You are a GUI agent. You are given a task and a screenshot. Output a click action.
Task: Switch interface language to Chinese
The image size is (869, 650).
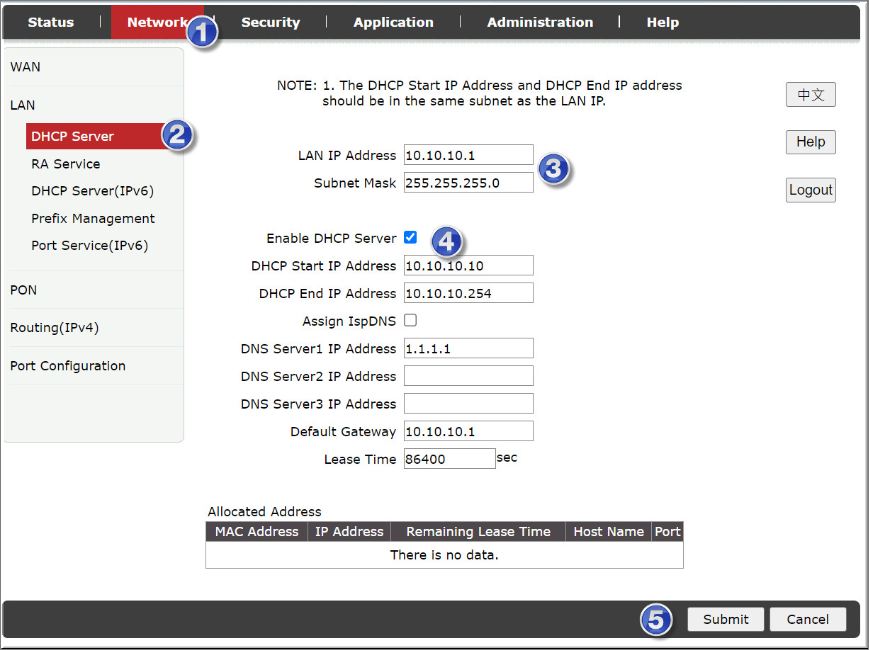click(810, 94)
